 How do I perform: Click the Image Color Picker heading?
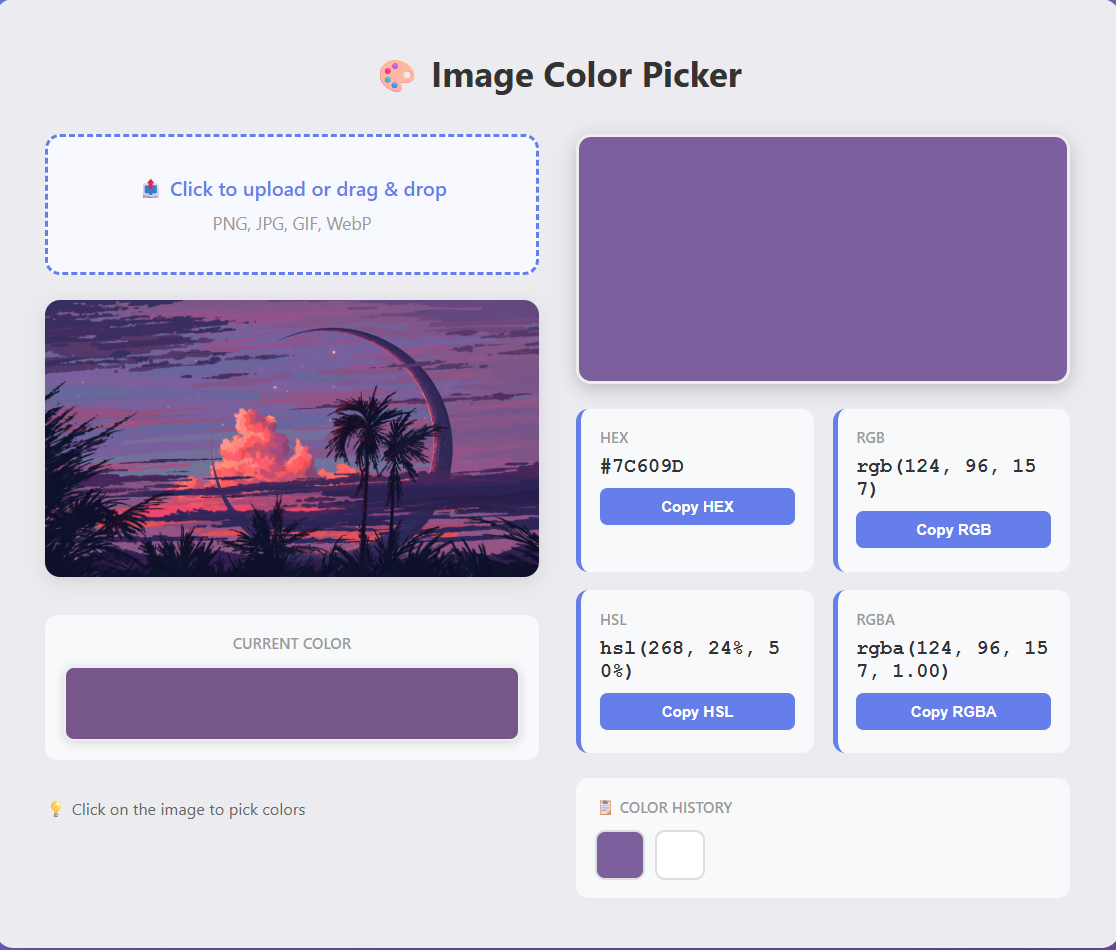click(x=586, y=76)
